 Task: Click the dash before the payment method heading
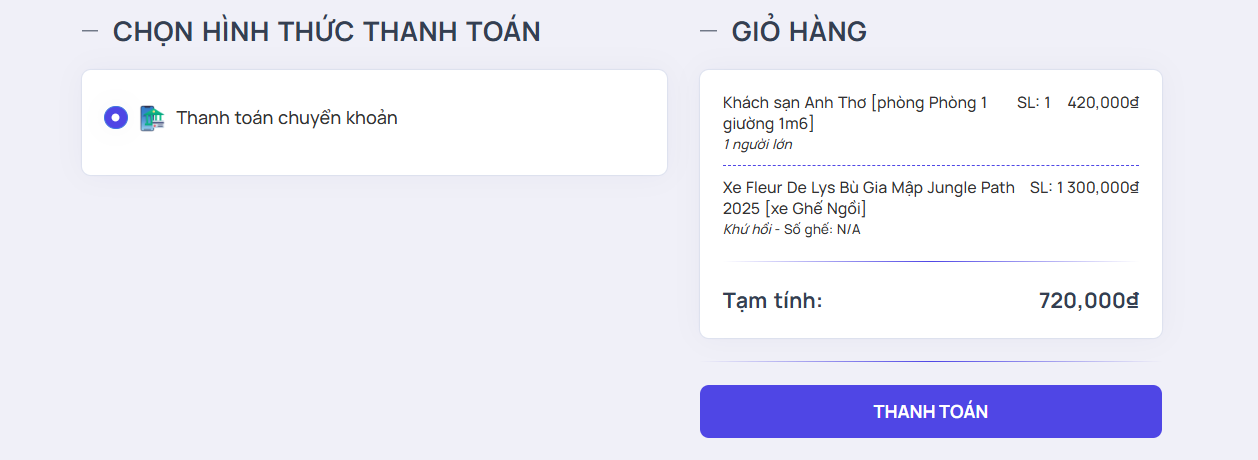pyautogui.click(x=90, y=31)
